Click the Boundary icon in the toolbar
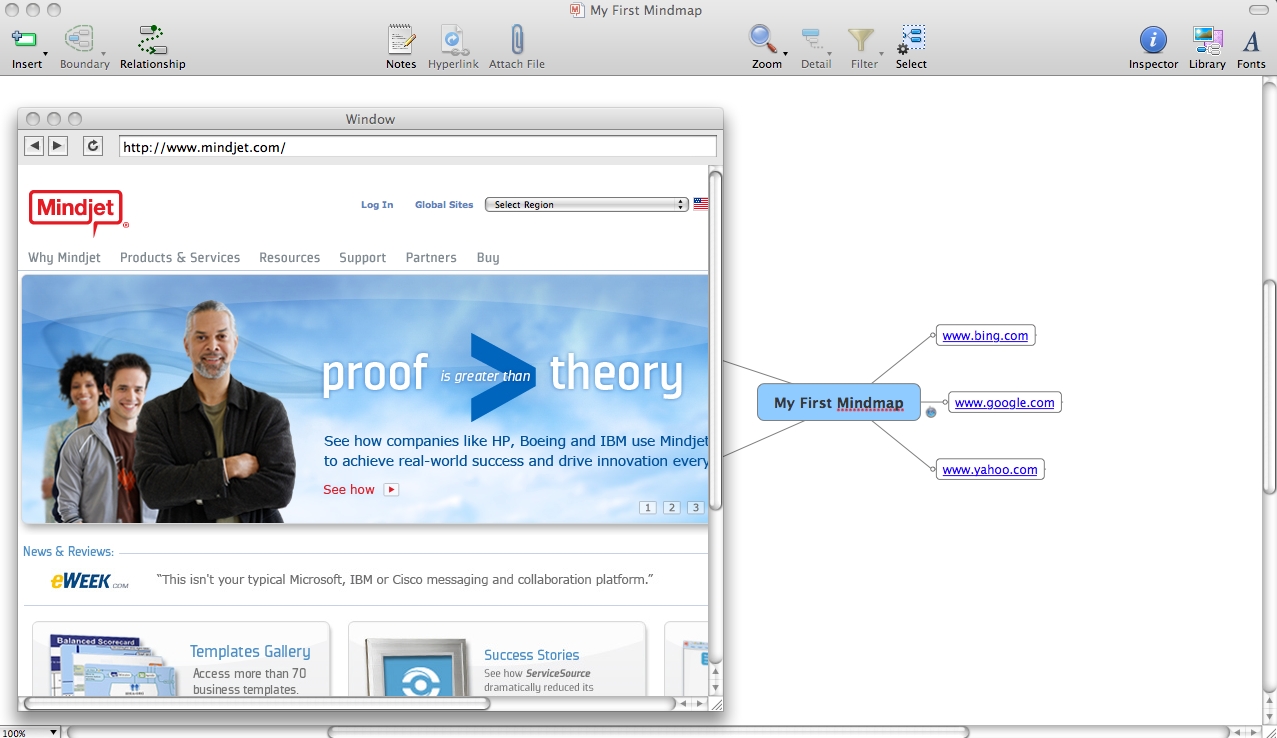Image resolution: width=1277 pixels, height=738 pixels. click(83, 40)
